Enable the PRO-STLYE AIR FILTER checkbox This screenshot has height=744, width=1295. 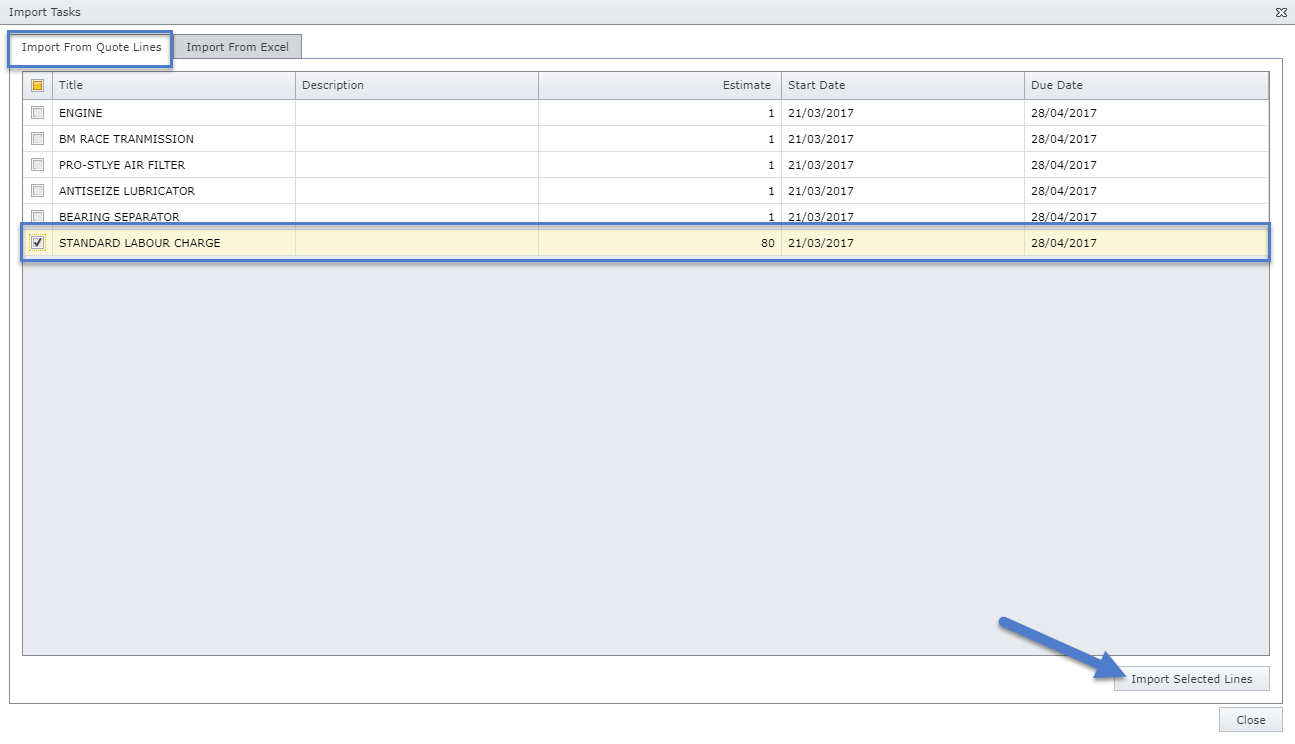38,165
